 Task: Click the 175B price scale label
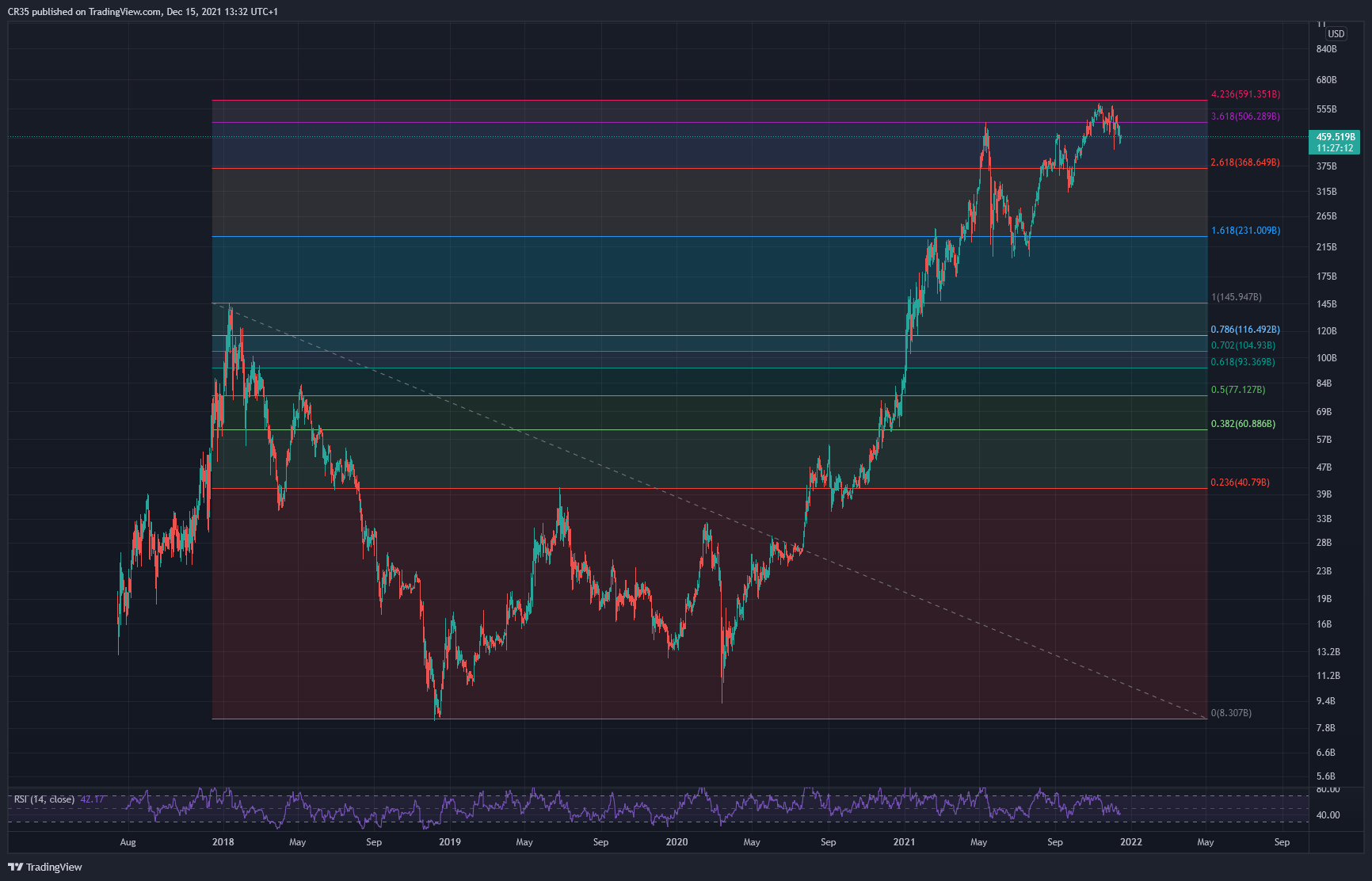[1326, 277]
